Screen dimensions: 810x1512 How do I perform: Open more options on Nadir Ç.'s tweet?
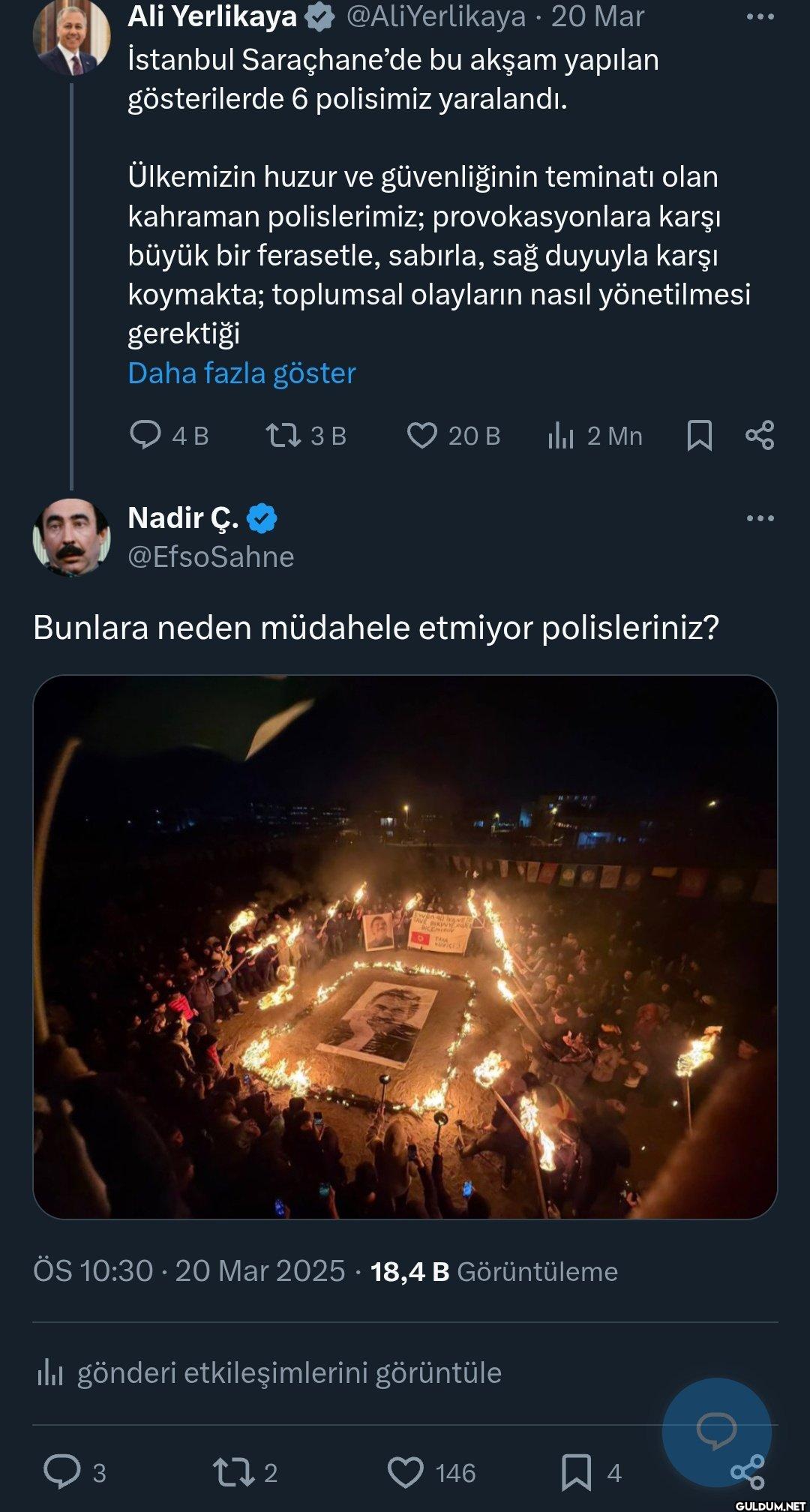point(760,518)
